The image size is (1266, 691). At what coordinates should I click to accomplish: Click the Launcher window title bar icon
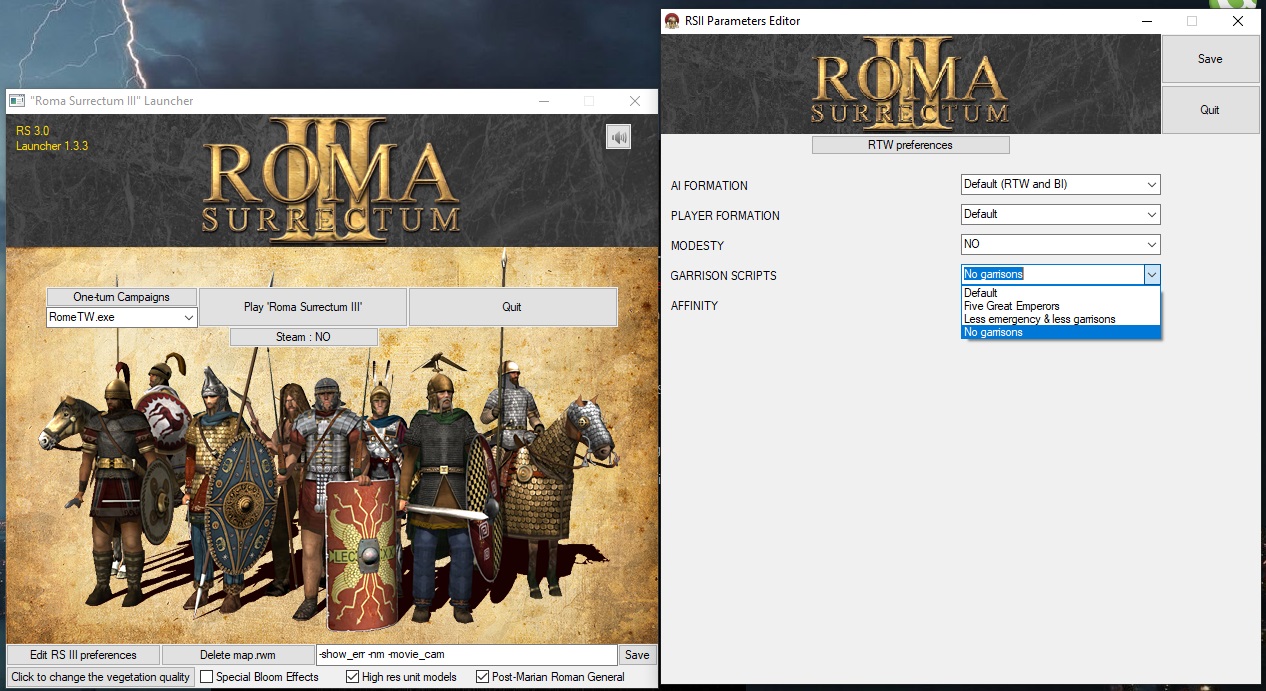click(17, 101)
